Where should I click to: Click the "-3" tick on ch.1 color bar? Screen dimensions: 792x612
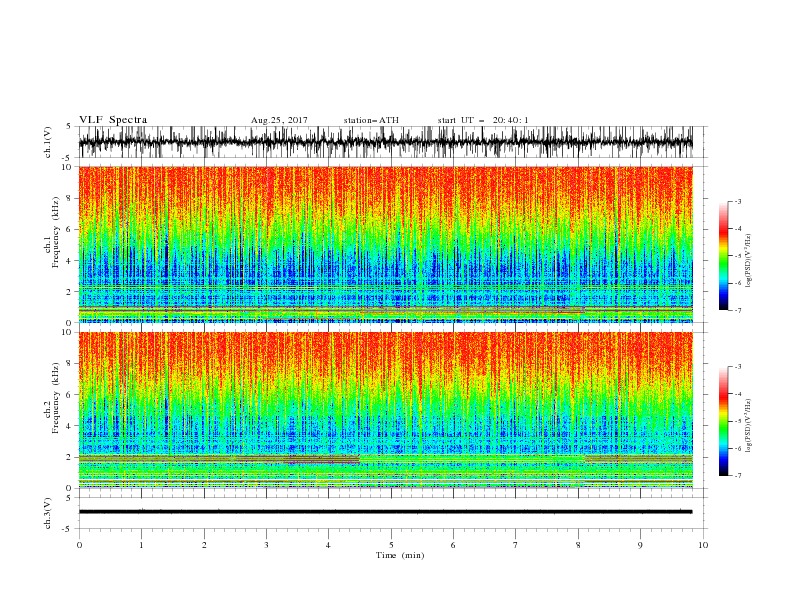pos(737,201)
